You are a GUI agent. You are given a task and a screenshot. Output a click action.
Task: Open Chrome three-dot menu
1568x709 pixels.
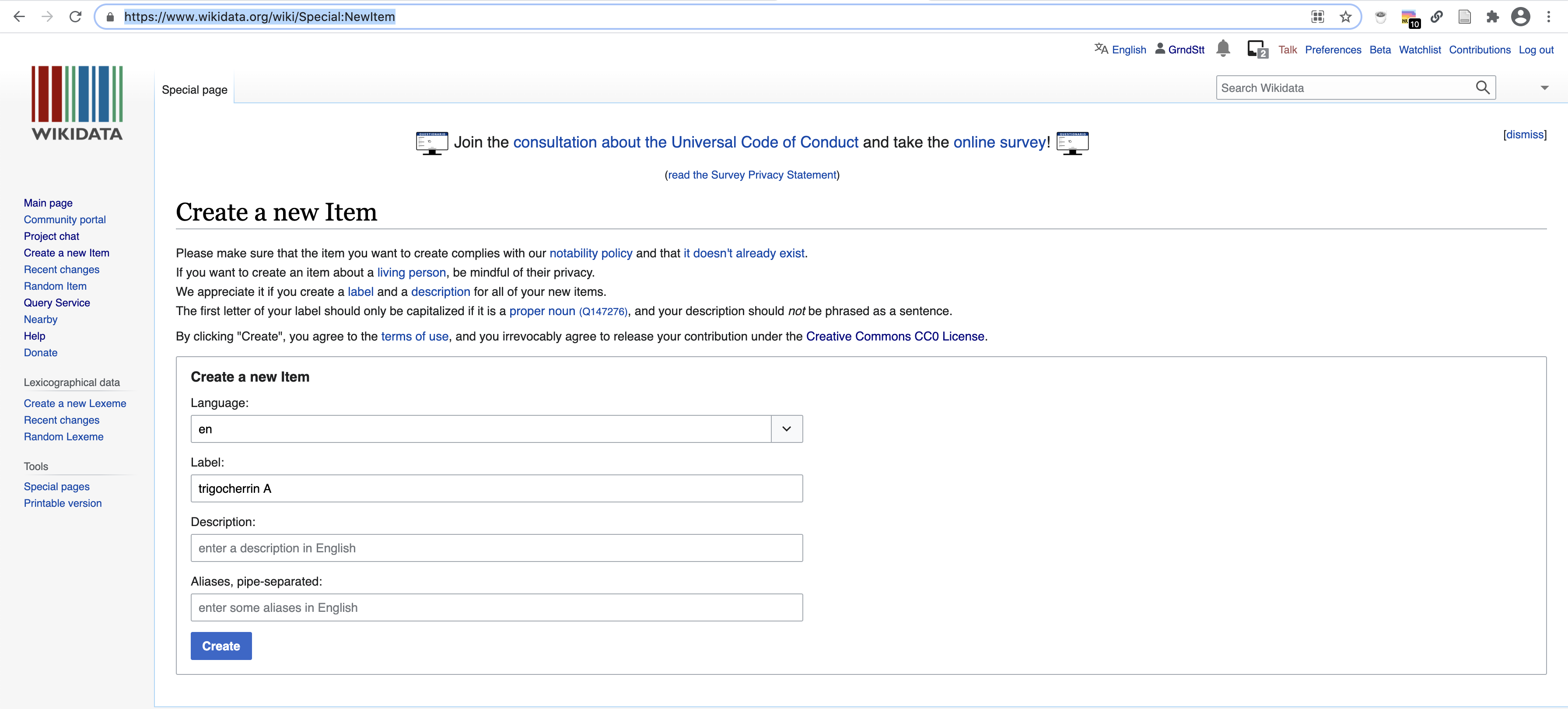[x=1548, y=17]
